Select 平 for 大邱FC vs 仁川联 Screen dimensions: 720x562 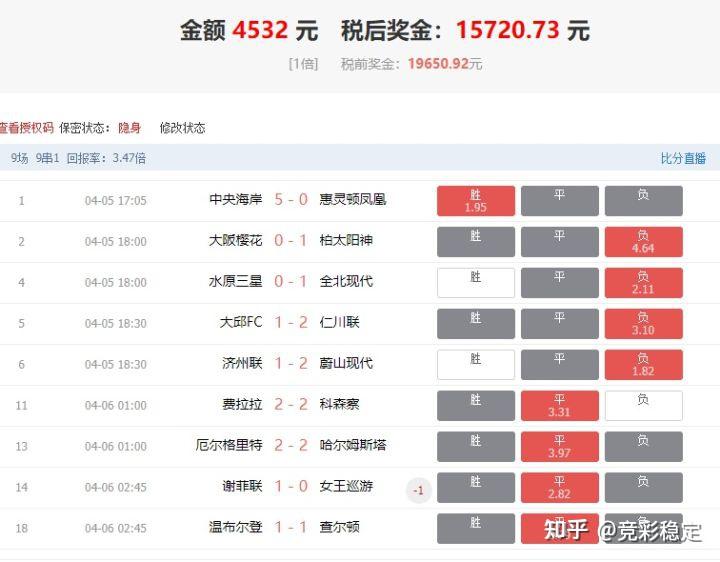560,323
